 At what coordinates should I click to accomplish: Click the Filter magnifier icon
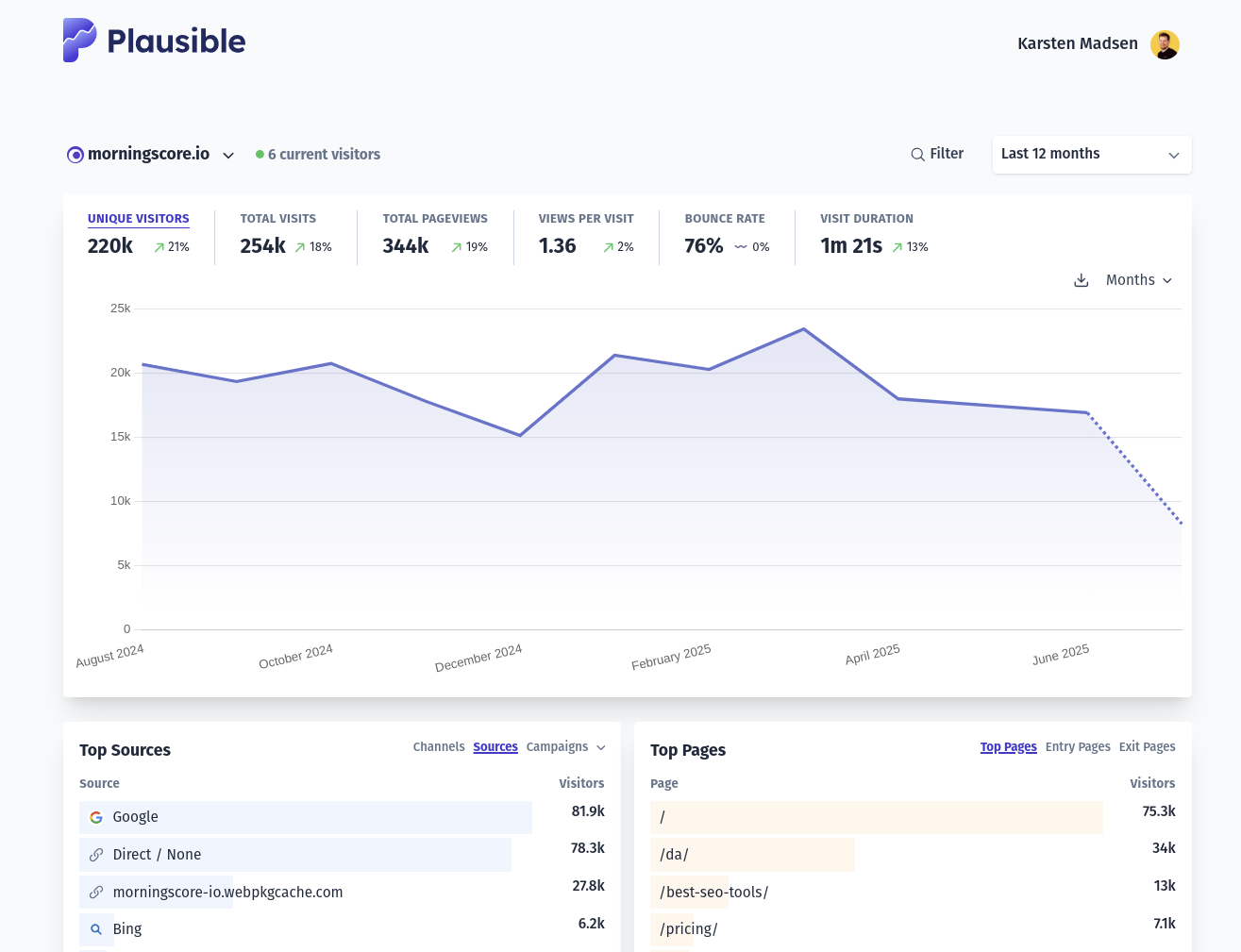[x=917, y=155]
